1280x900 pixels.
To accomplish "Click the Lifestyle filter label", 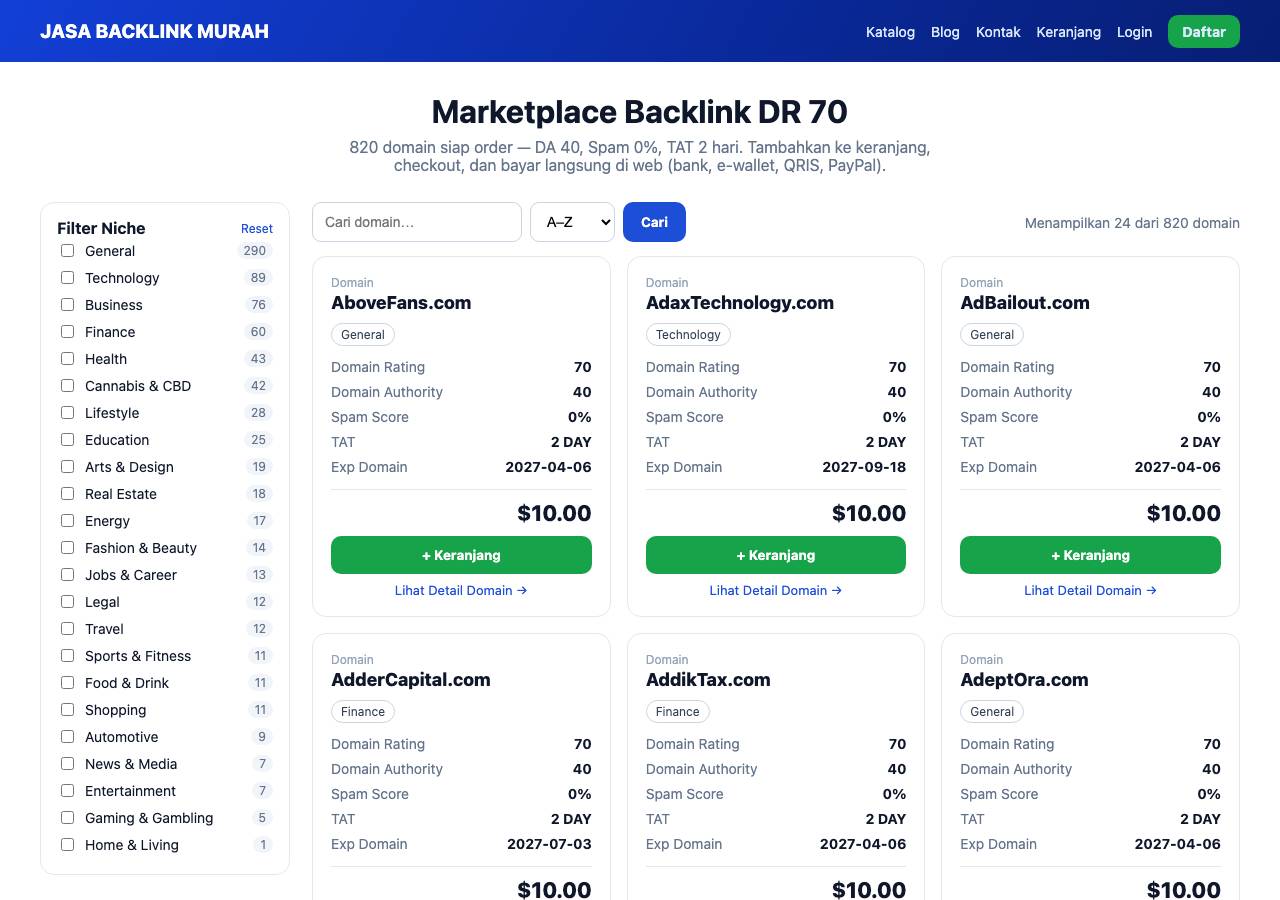I will pos(112,413).
